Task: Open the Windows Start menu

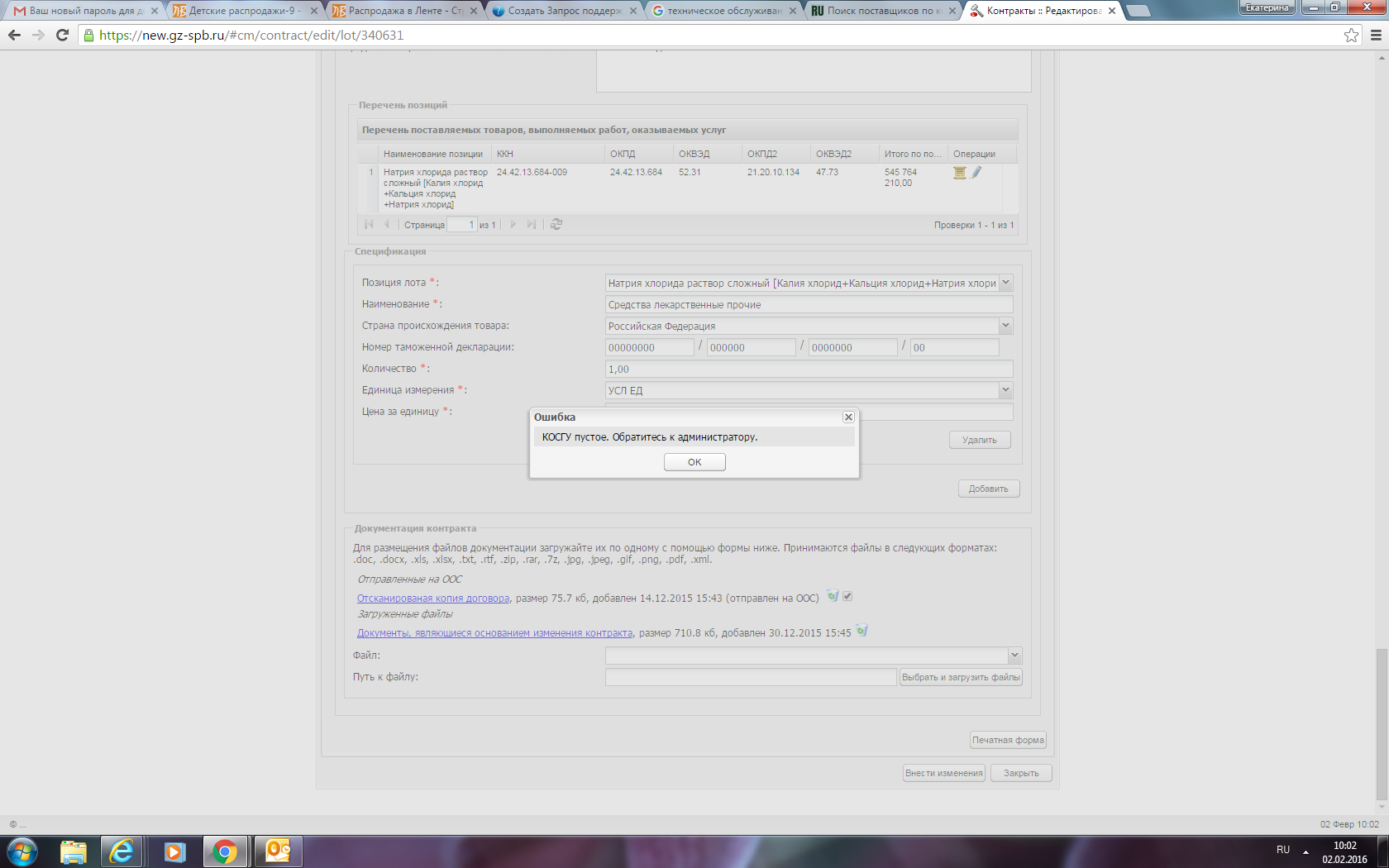Action: [x=22, y=851]
